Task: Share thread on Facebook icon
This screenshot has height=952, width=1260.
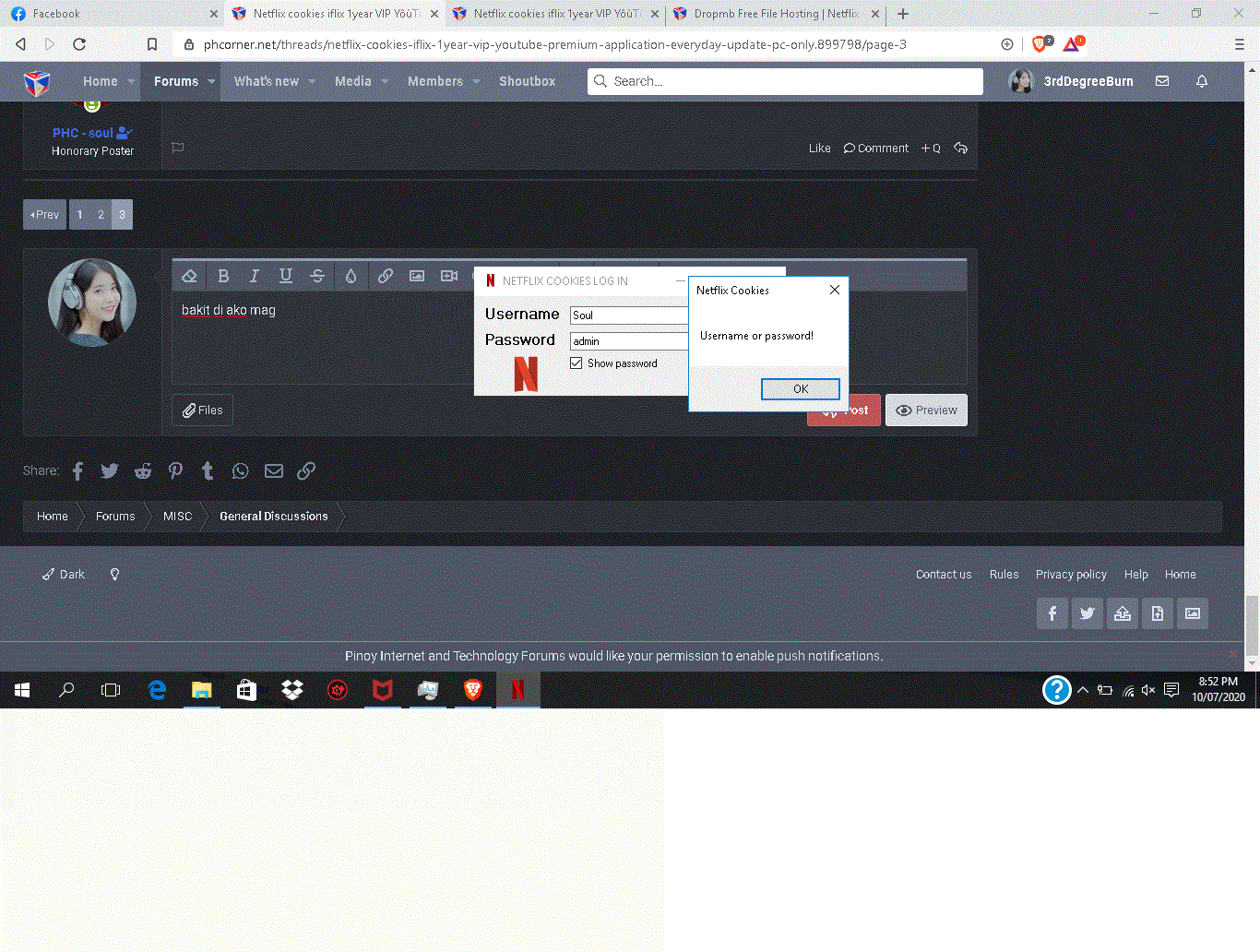Action: click(x=77, y=471)
